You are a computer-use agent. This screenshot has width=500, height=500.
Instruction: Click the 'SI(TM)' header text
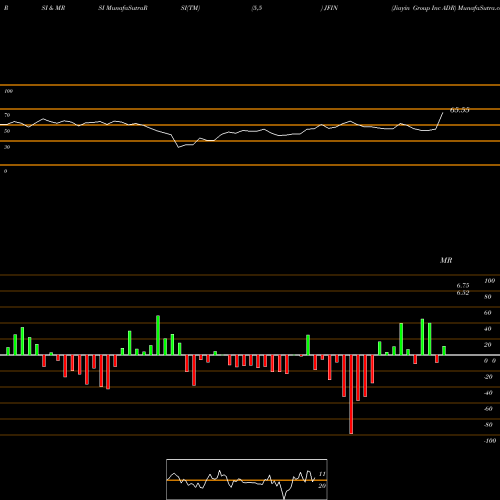(190, 8)
